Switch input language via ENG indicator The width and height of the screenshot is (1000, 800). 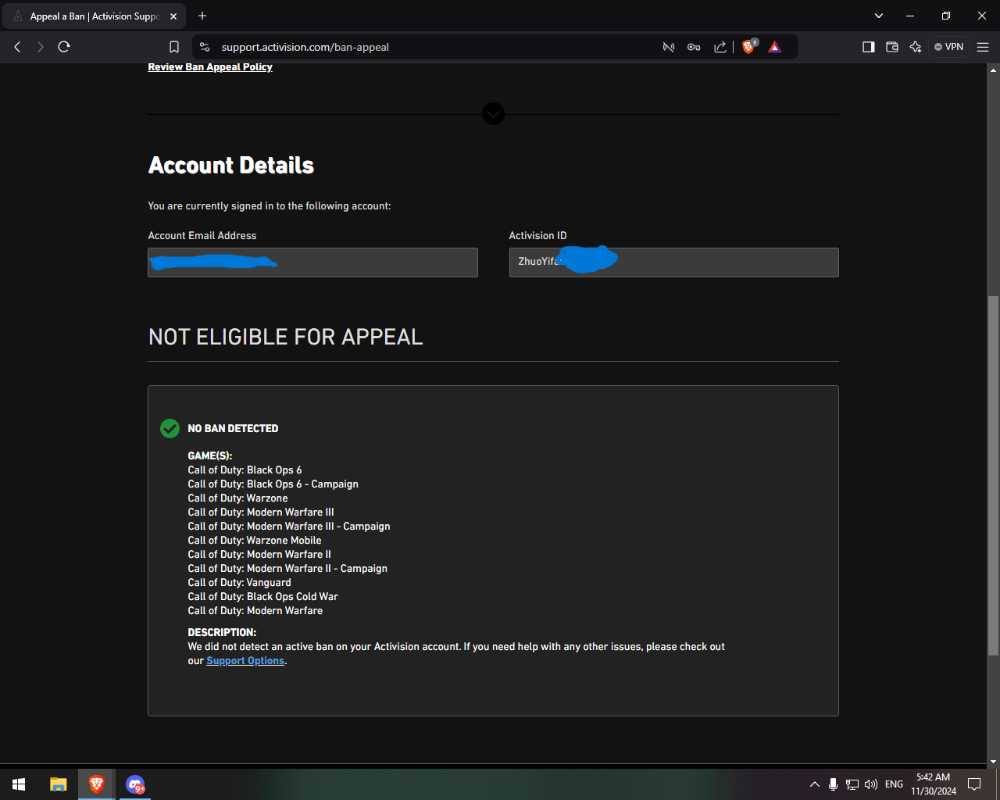click(x=893, y=784)
